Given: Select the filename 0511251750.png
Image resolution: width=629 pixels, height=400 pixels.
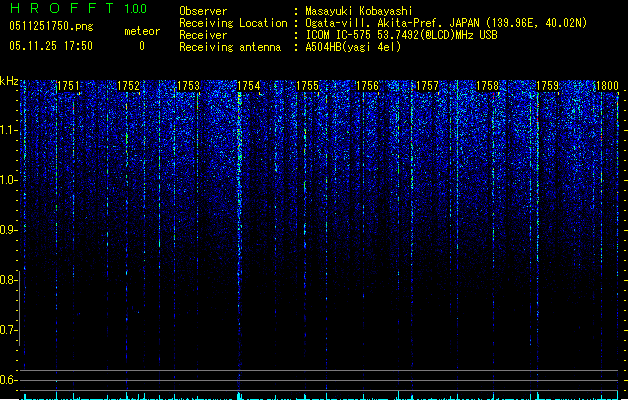Looking at the screenshot, I should tap(51, 26).
